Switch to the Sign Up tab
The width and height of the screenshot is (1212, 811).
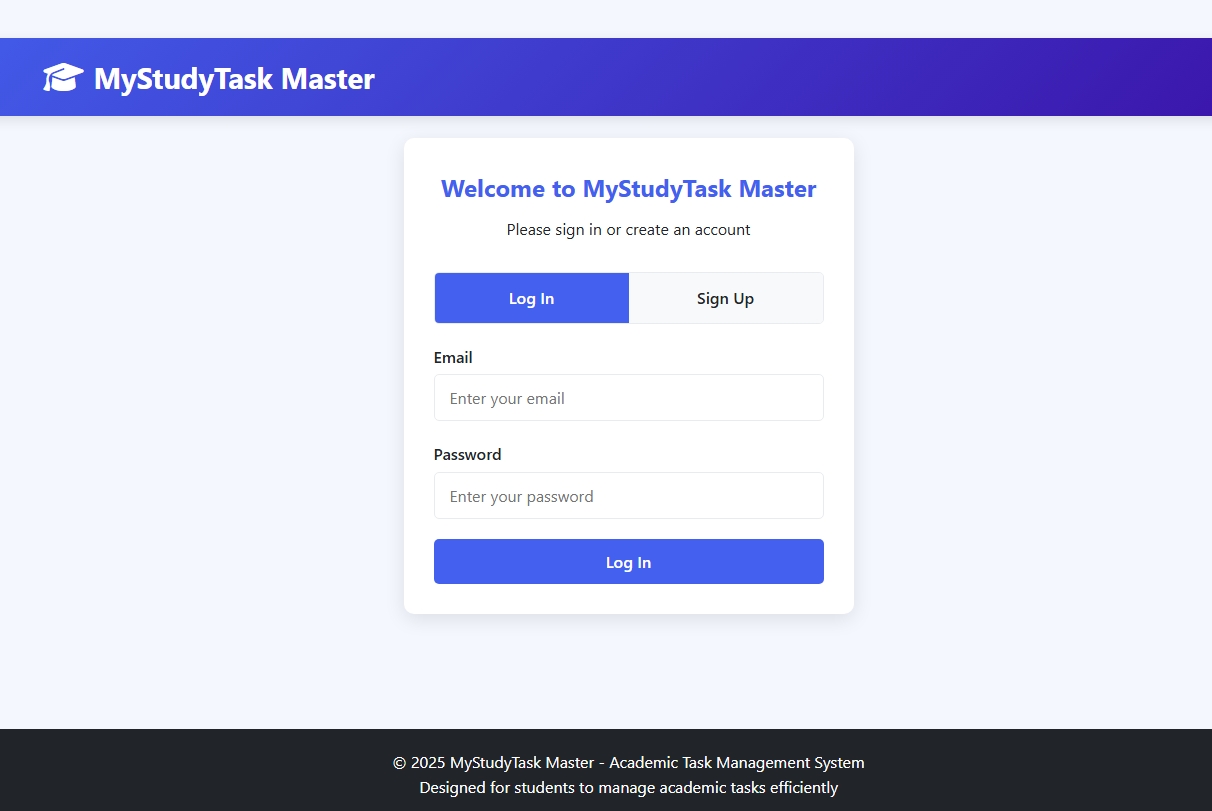(725, 298)
